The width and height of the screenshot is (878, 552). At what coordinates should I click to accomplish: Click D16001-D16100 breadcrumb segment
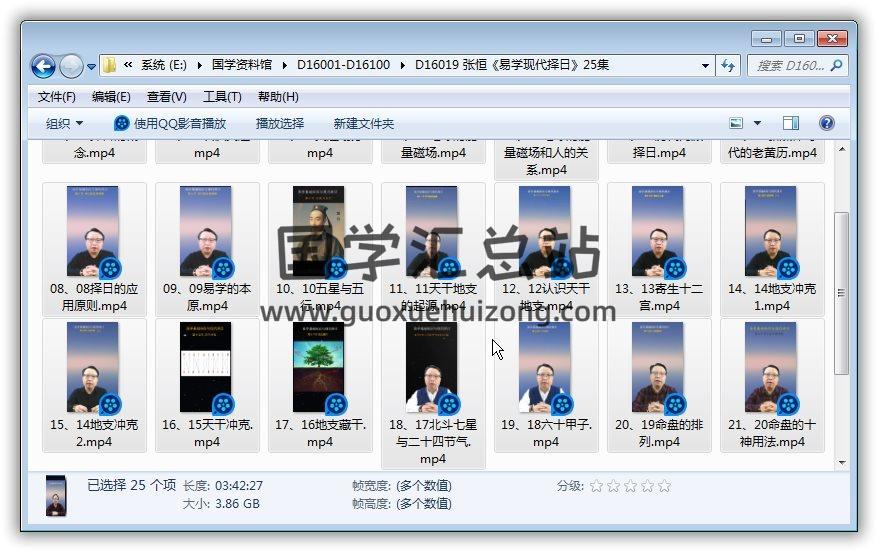click(x=343, y=65)
